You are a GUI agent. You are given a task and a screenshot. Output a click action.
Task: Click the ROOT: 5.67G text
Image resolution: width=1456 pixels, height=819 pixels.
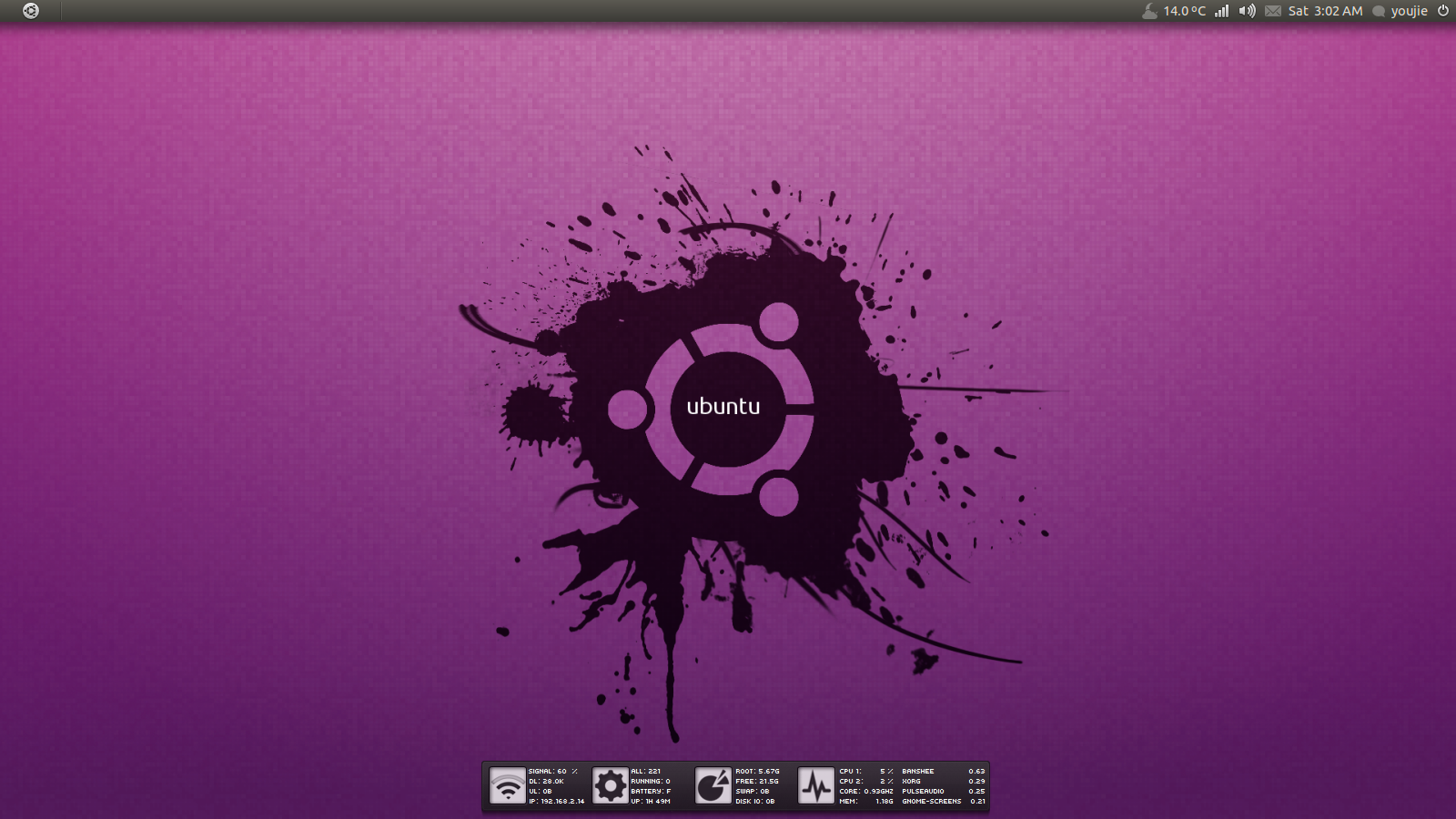(758, 771)
